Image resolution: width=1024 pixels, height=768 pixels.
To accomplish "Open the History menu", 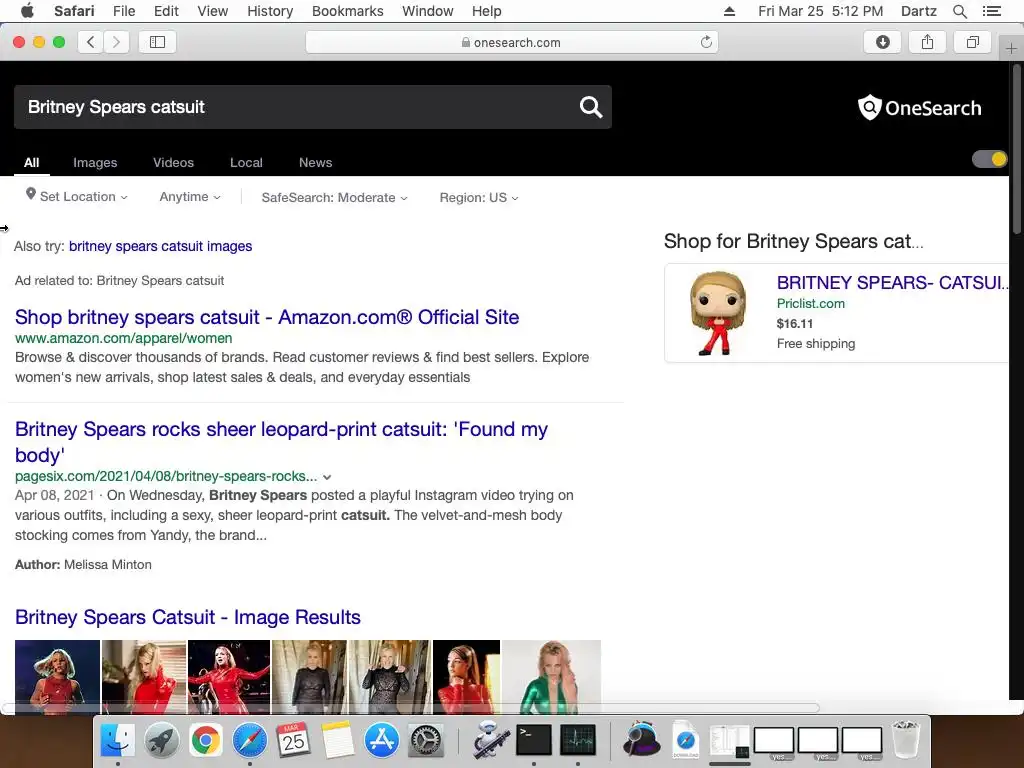I will point(270,11).
